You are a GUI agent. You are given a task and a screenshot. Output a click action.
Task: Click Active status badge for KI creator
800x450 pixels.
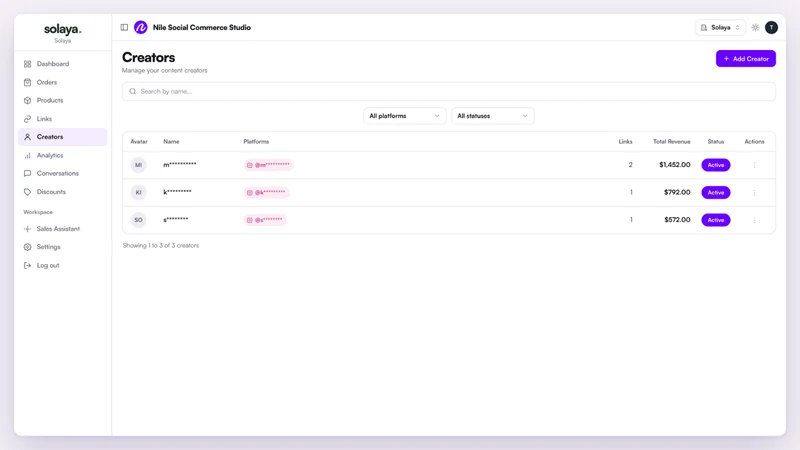click(715, 192)
